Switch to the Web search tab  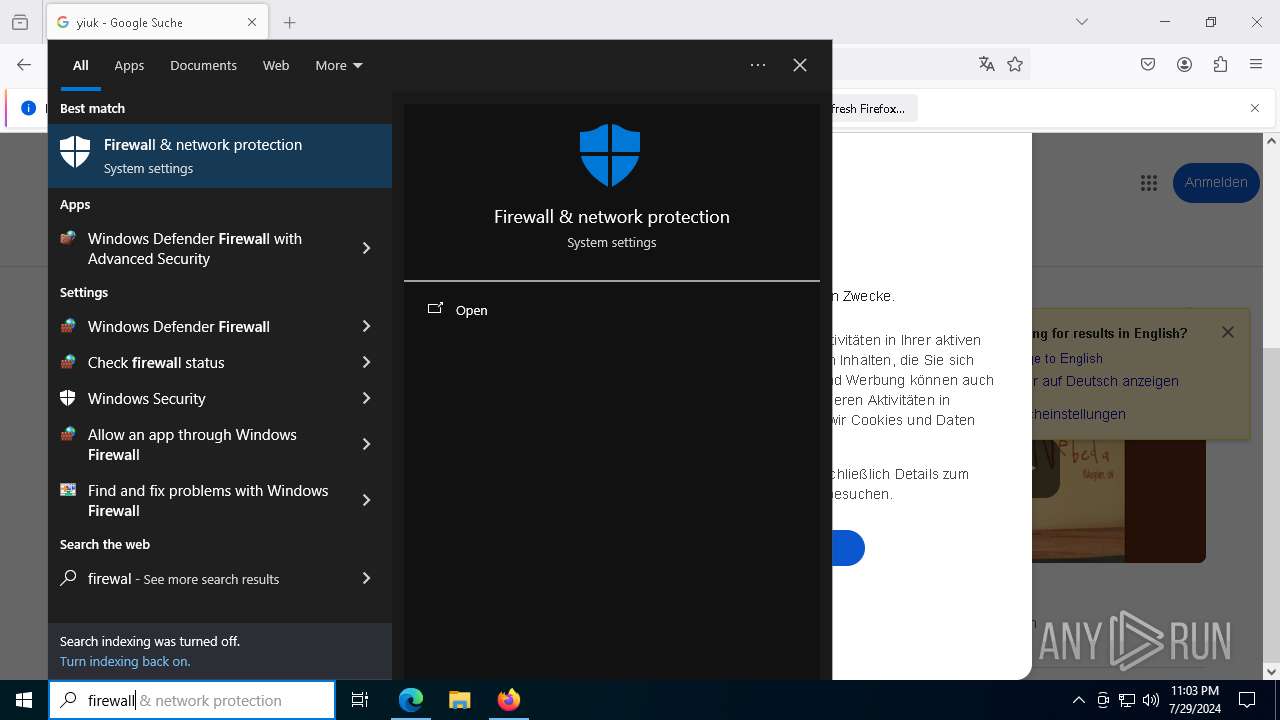coord(276,65)
